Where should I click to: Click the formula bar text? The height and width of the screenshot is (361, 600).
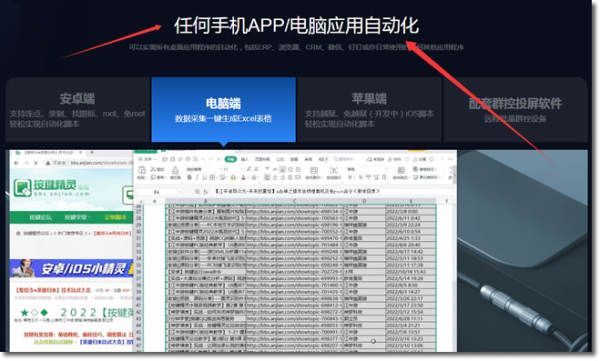click(x=297, y=191)
